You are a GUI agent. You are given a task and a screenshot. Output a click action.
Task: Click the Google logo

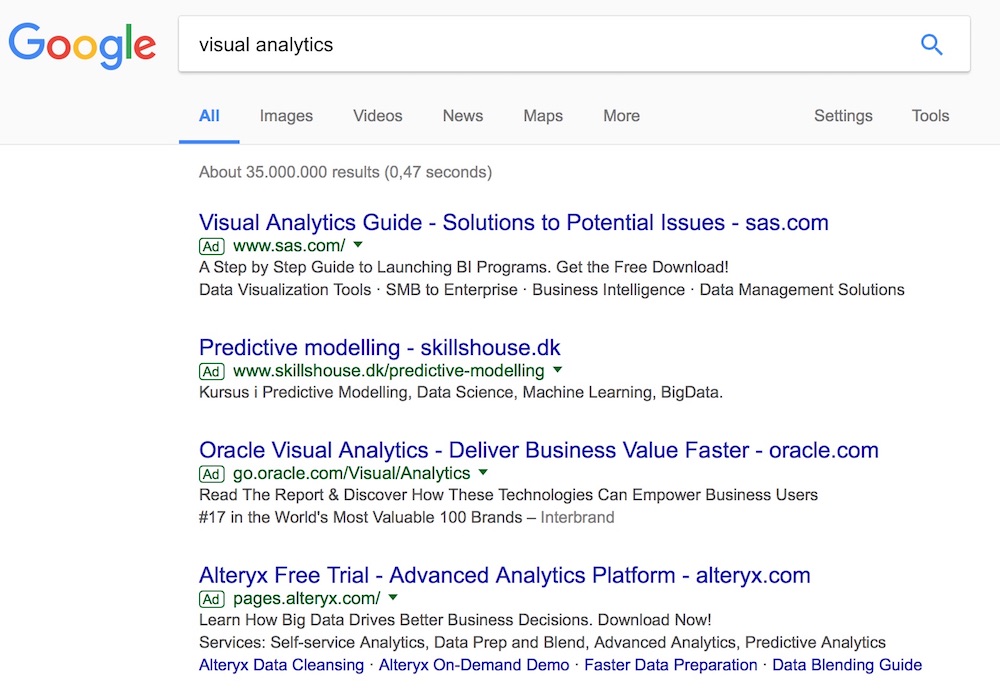pos(82,46)
